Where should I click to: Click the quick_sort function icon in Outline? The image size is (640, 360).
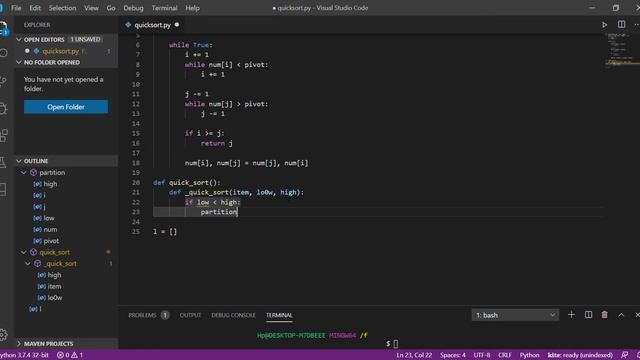click(34, 252)
